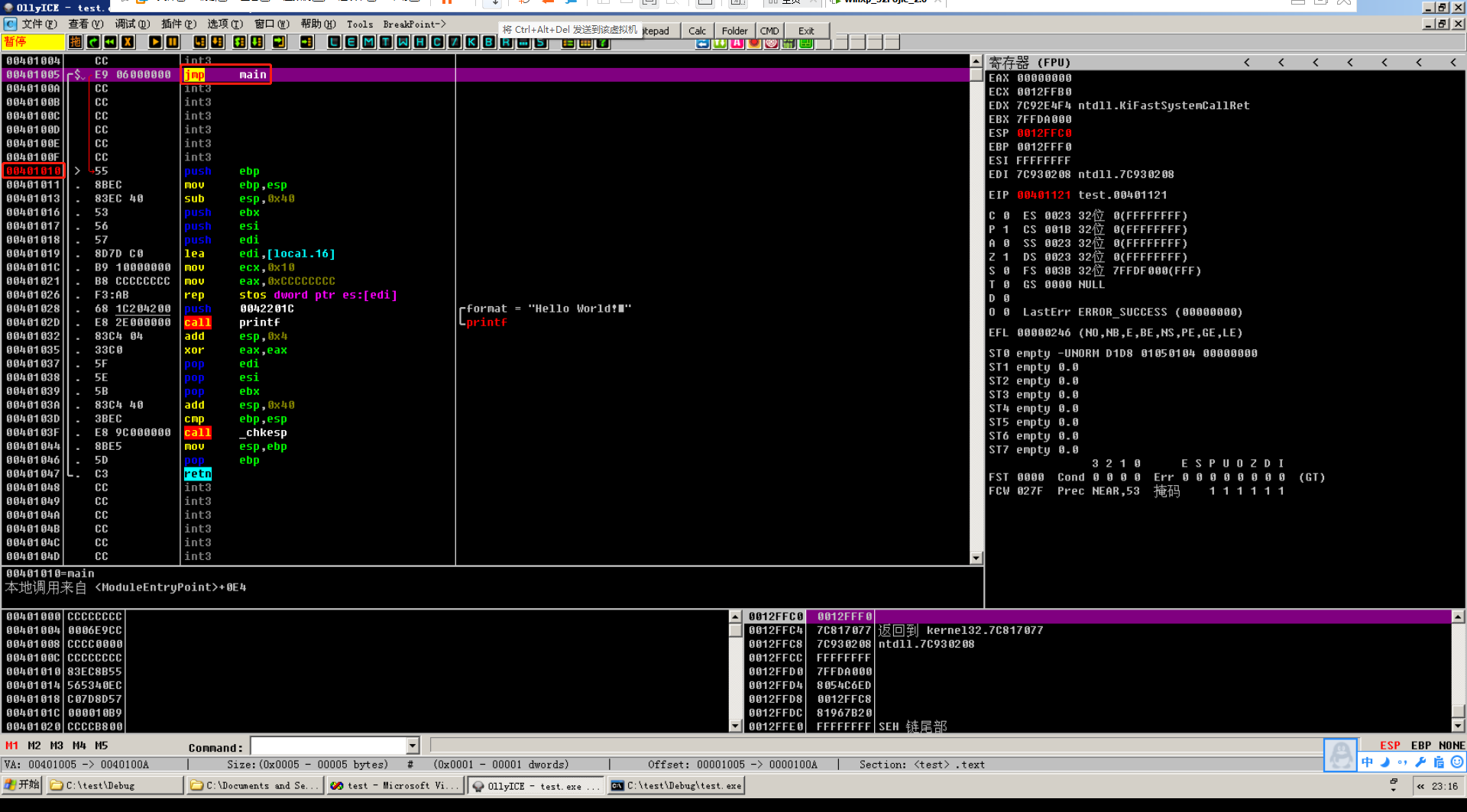Pause execution with the pause icon
1467x812 pixels.
coord(173,42)
